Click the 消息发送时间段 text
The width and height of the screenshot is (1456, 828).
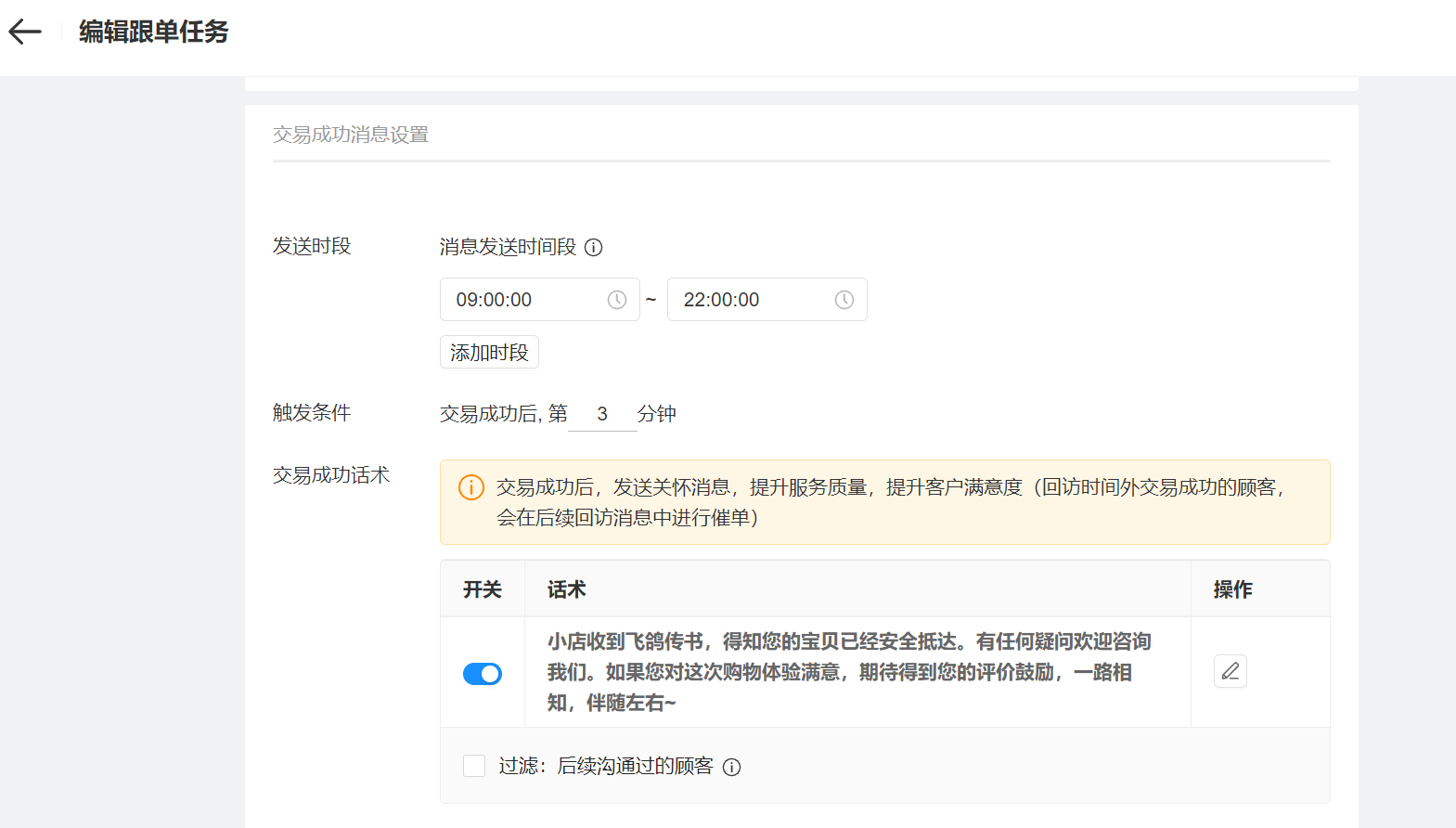[x=509, y=247]
